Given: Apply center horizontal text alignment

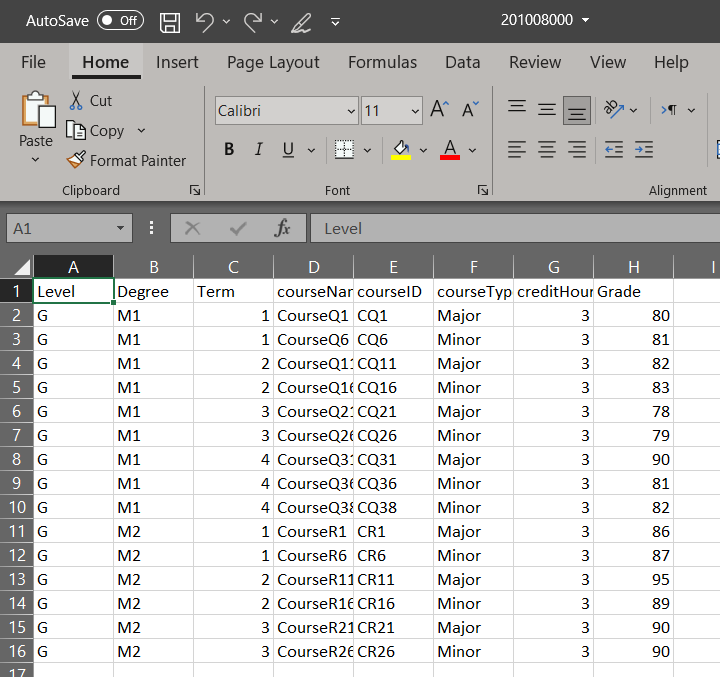Looking at the screenshot, I should [x=547, y=150].
